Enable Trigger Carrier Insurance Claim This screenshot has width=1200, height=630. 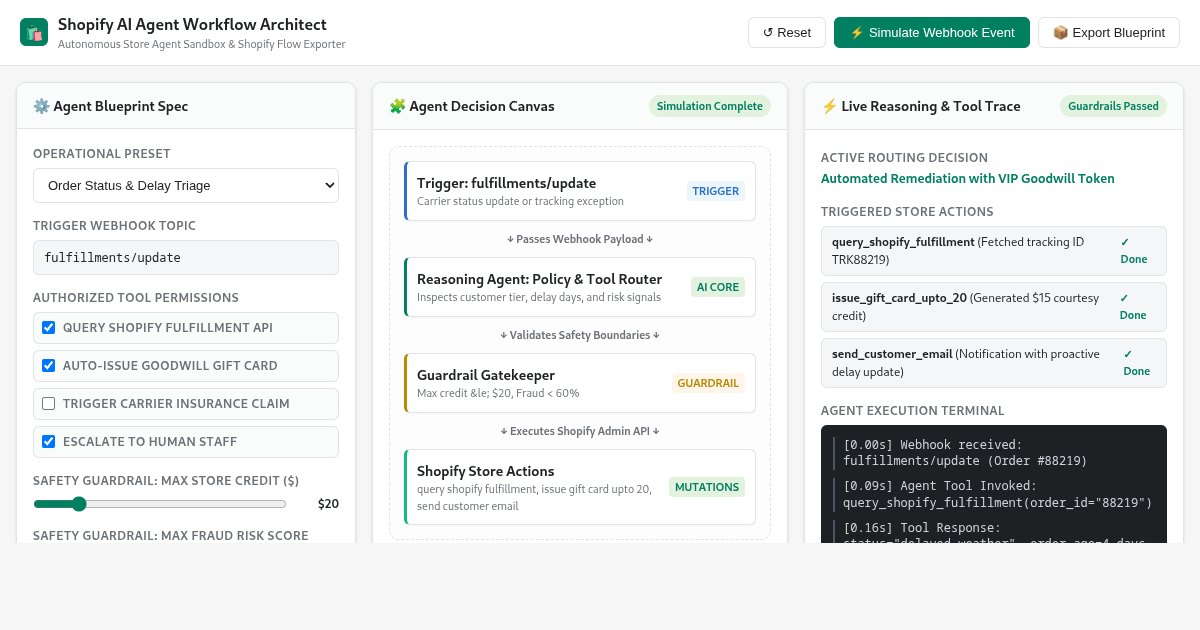coord(48,403)
